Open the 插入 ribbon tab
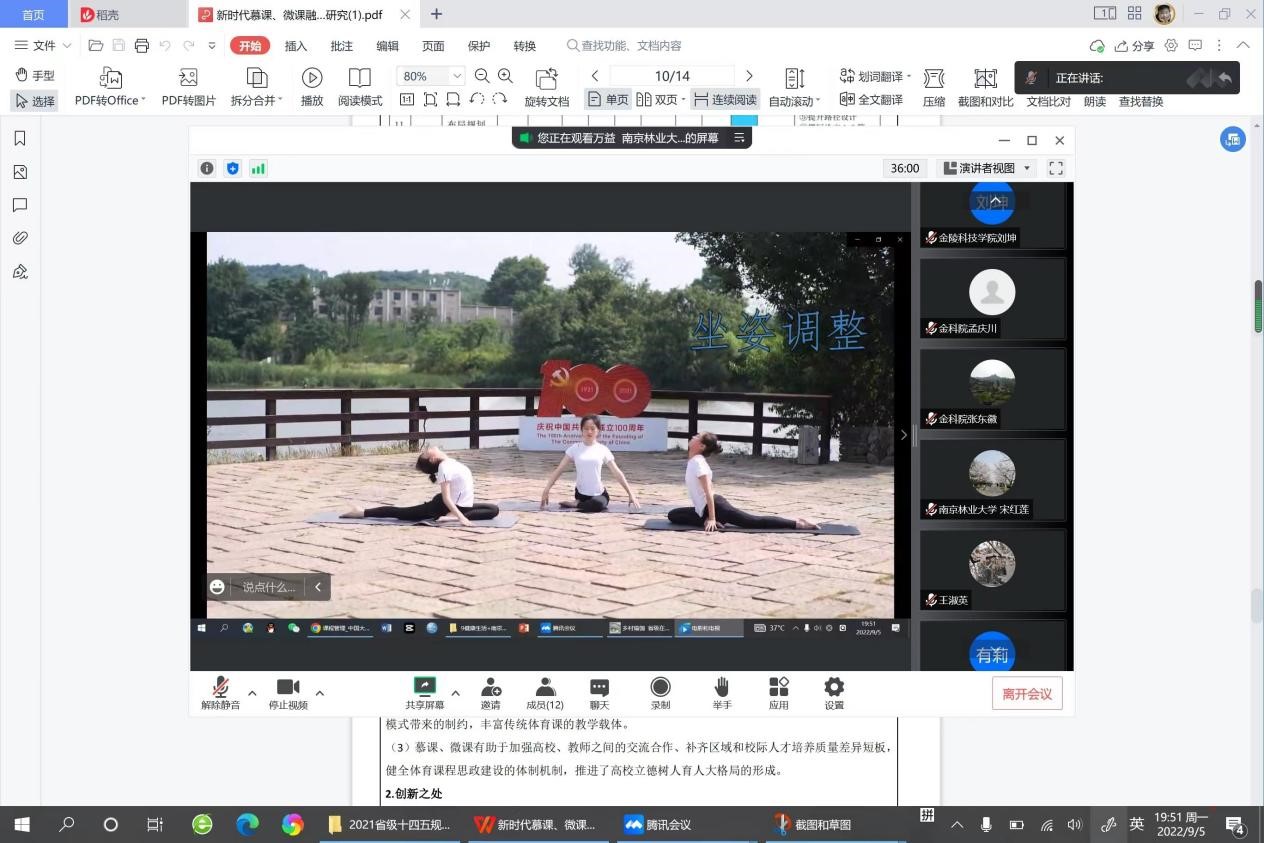 (296, 46)
